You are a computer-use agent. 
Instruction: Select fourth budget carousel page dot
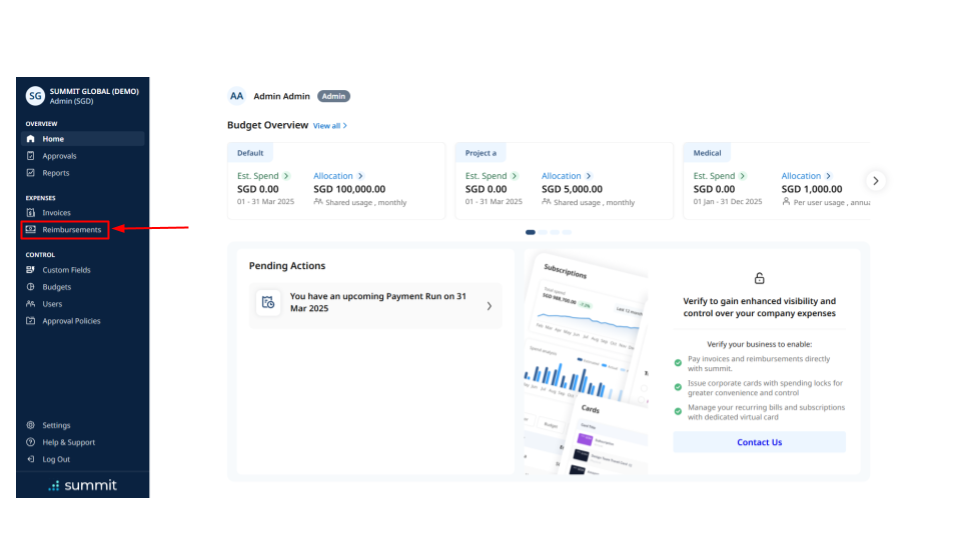click(x=567, y=232)
